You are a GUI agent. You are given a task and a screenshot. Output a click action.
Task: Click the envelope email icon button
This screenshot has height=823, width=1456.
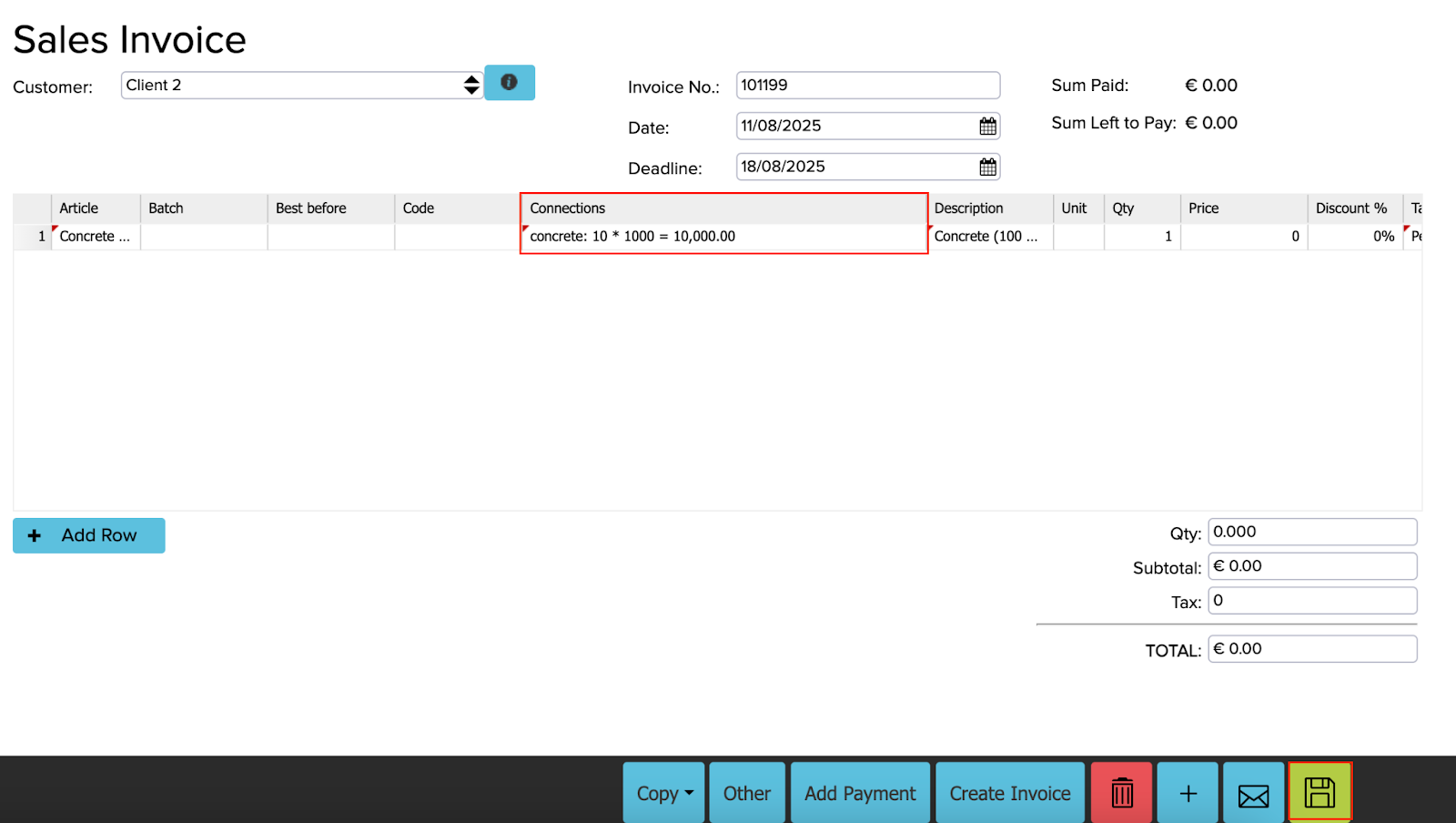(1253, 793)
